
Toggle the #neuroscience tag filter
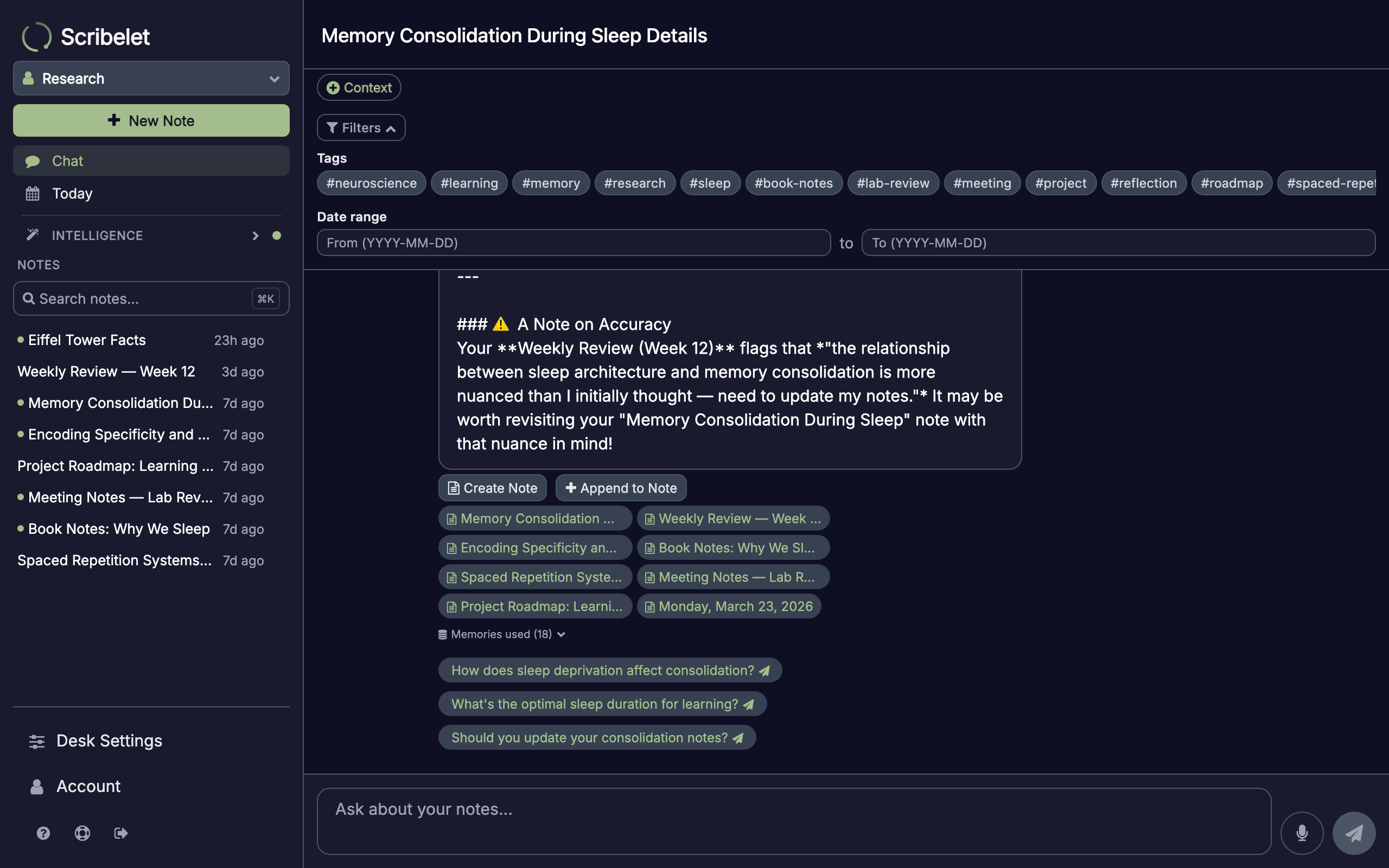[371, 183]
